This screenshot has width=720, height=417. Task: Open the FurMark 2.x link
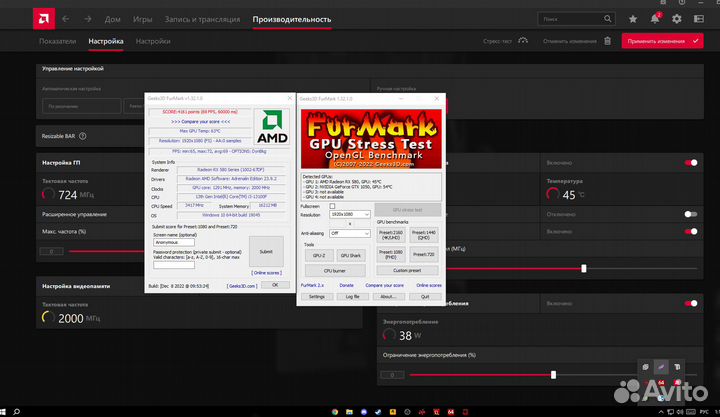pyautogui.click(x=312, y=285)
